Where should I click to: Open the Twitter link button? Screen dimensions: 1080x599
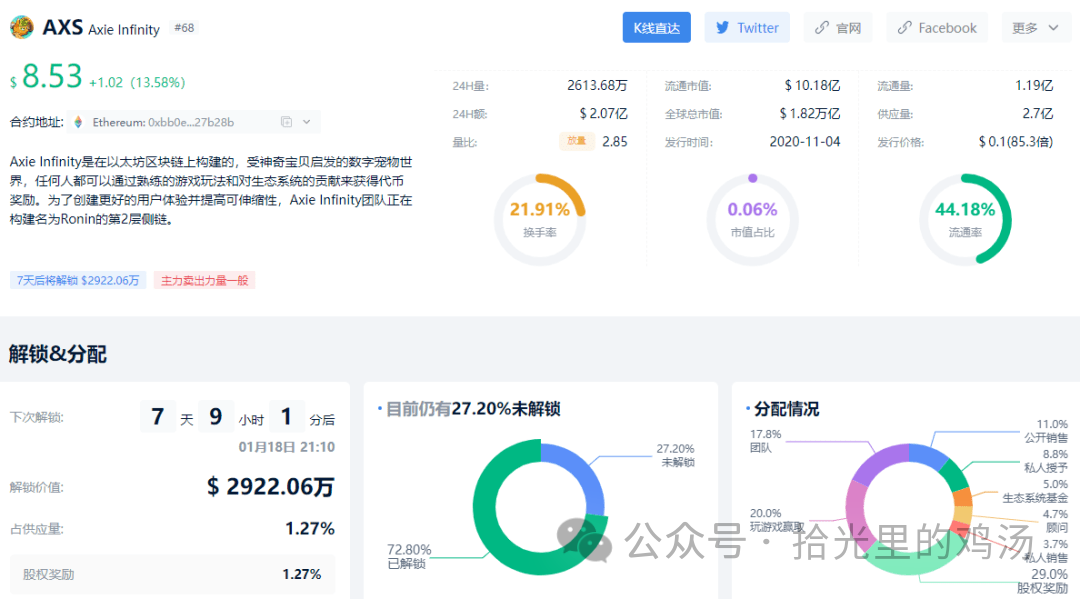[x=747, y=28]
